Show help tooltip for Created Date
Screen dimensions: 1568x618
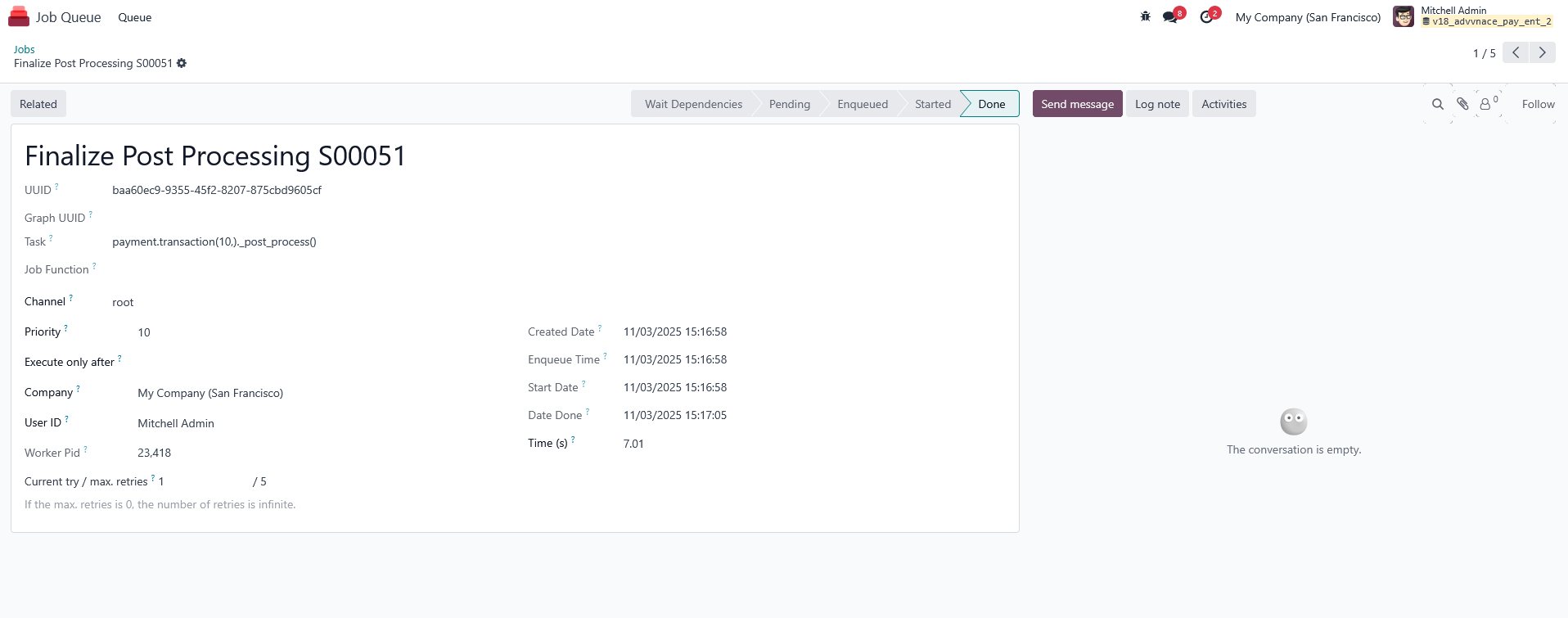(600, 329)
